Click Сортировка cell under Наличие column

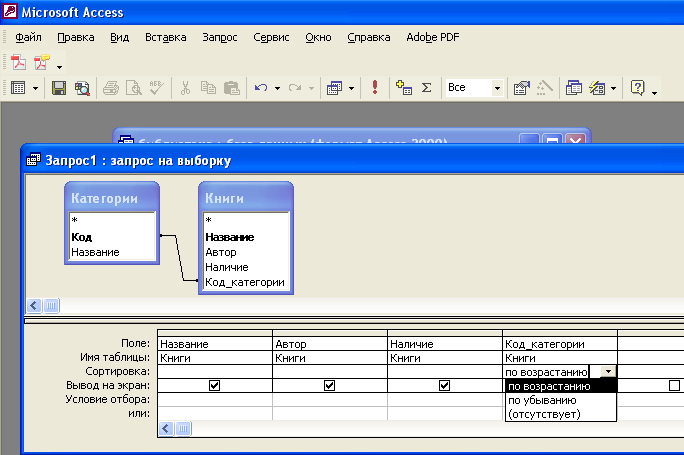click(x=445, y=372)
